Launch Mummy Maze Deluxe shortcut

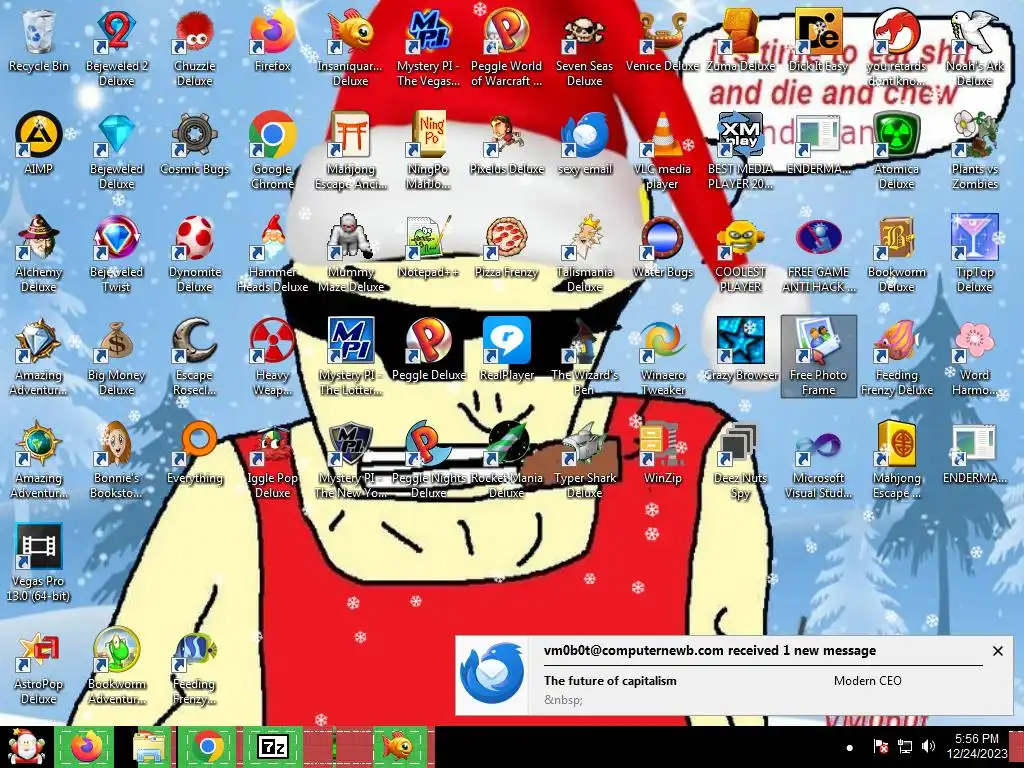[x=350, y=253]
